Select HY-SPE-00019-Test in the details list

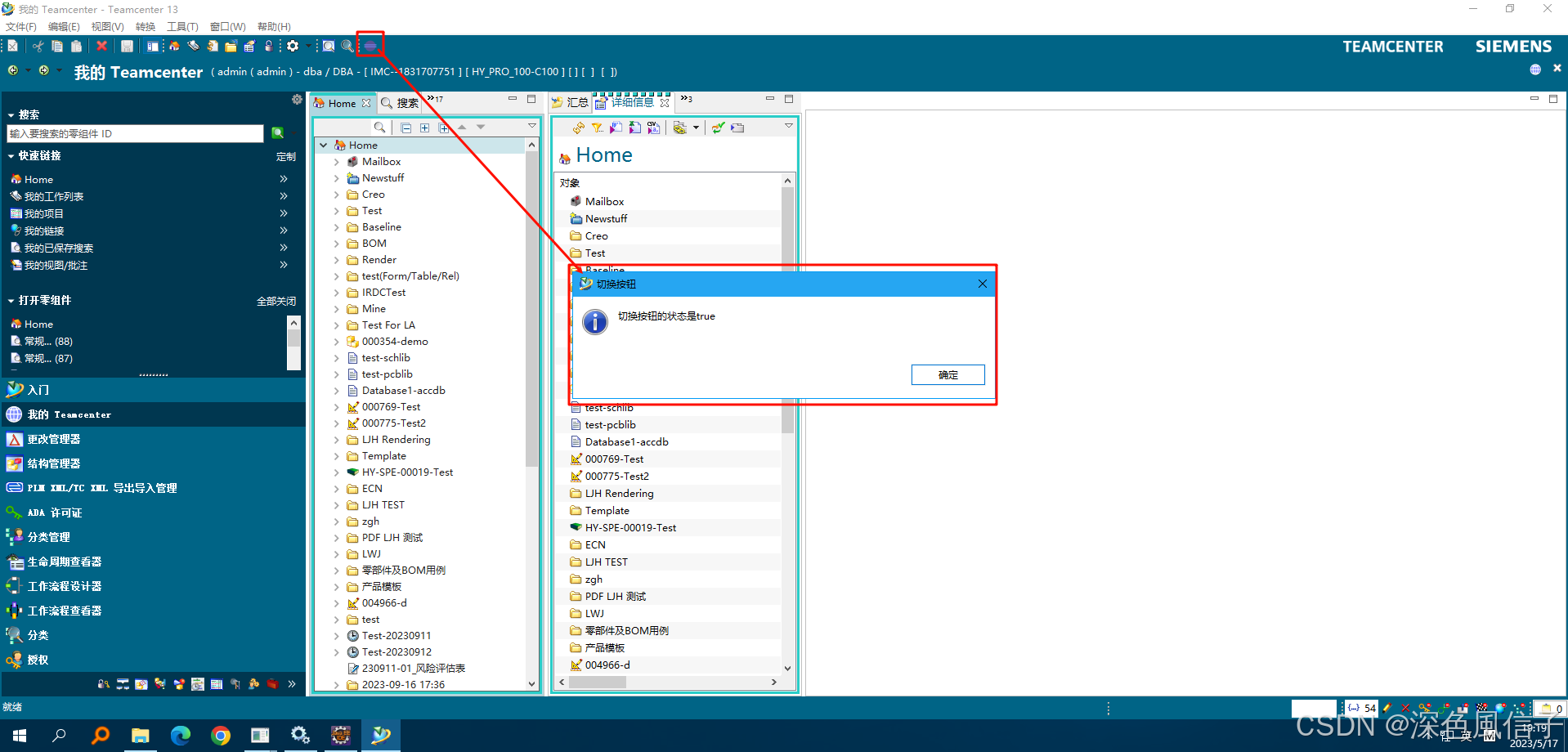(x=631, y=528)
